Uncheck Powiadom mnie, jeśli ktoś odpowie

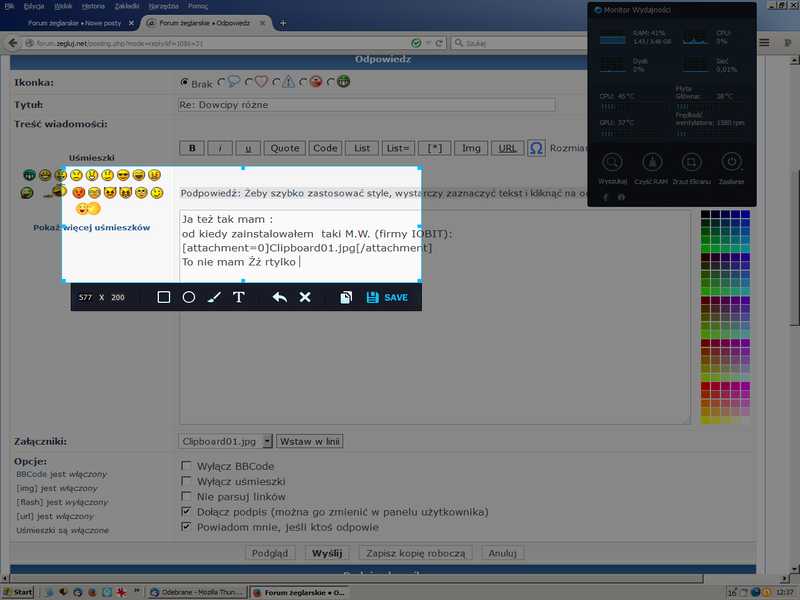[186, 526]
